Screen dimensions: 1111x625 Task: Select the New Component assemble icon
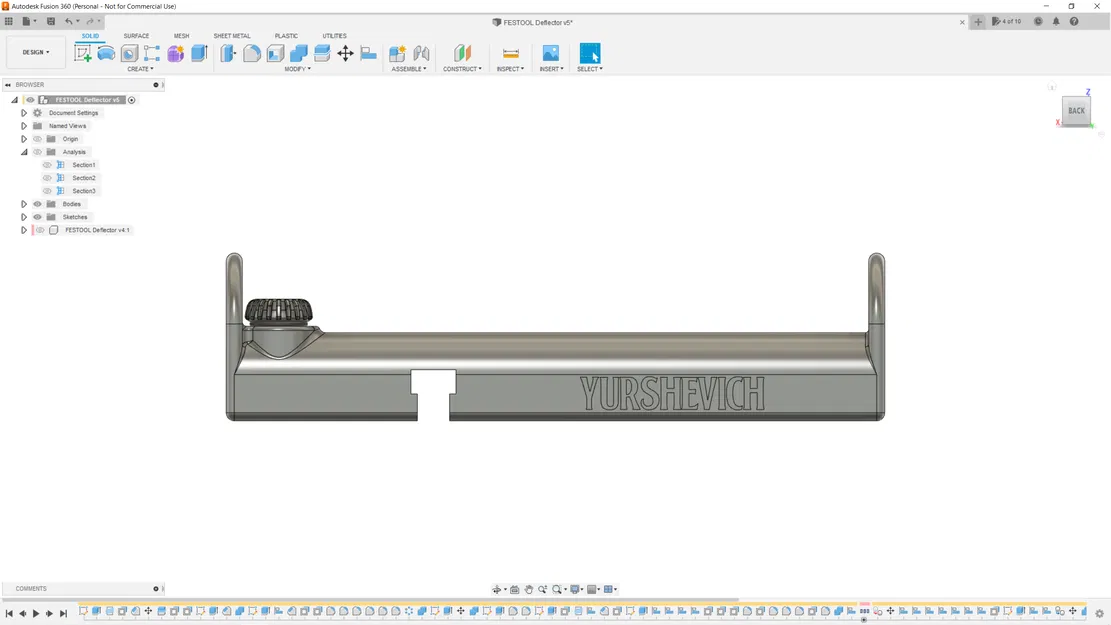(397, 53)
